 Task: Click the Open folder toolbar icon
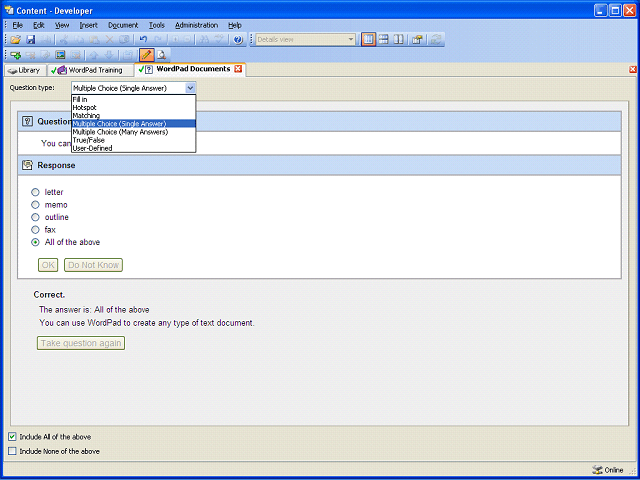[x=16, y=40]
